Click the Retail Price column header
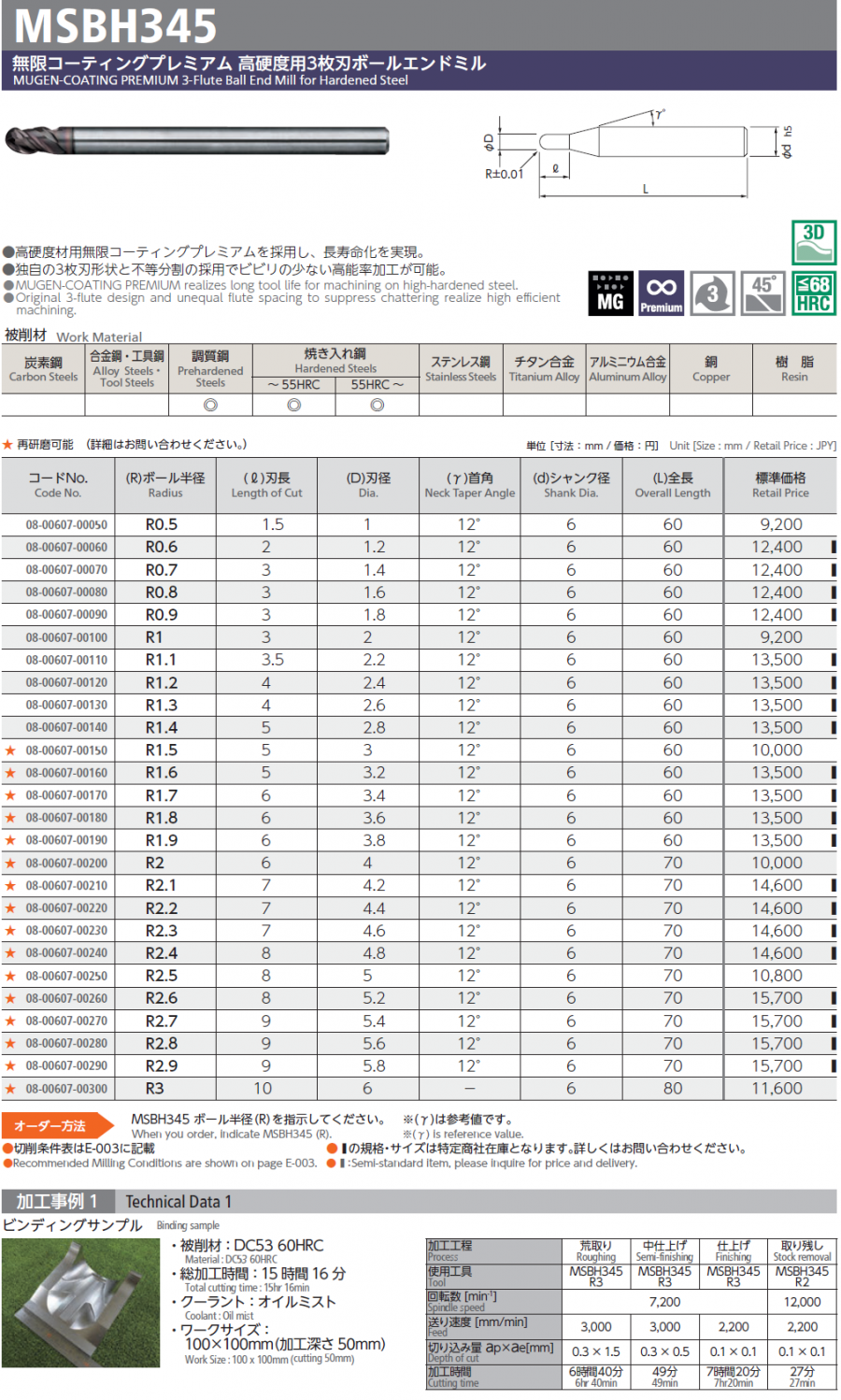The height and width of the screenshot is (1400, 841). (780, 485)
